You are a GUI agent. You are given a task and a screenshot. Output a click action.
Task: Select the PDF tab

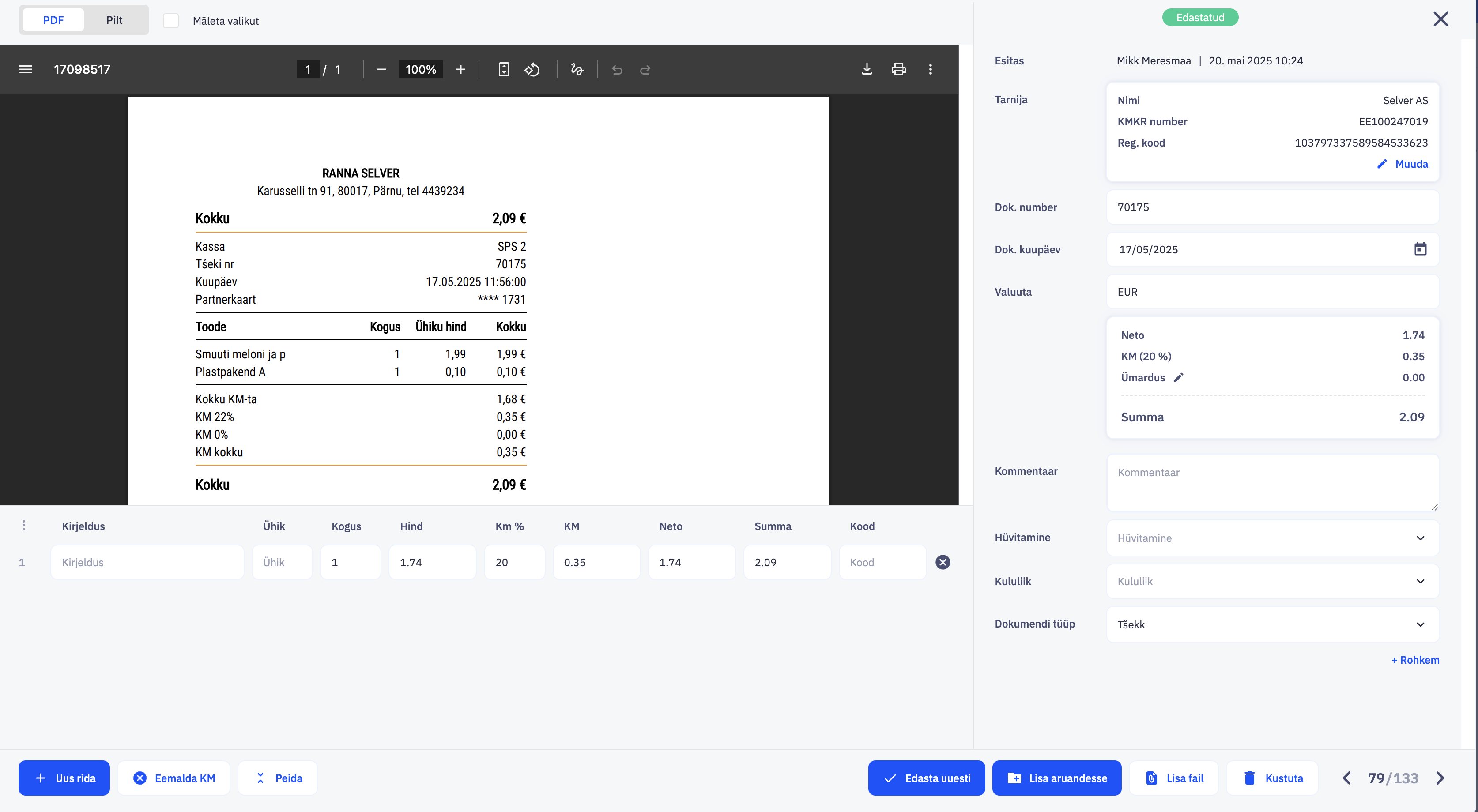[x=53, y=20]
